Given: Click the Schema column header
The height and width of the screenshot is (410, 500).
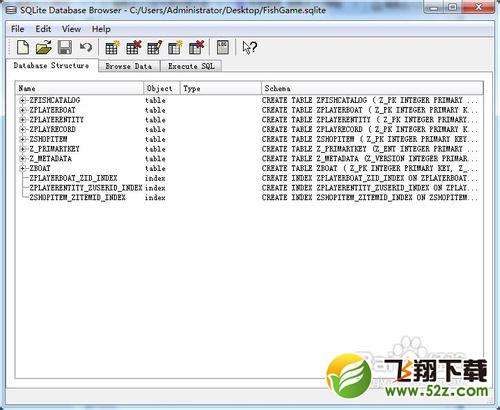Looking at the screenshot, I should 372,88.
